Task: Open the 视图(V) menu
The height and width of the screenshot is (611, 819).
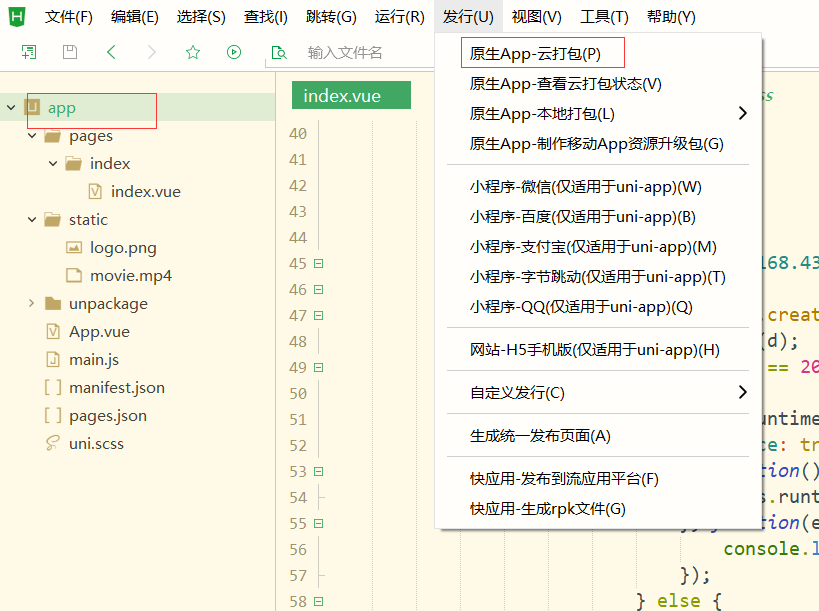Action: [x=536, y=17]
